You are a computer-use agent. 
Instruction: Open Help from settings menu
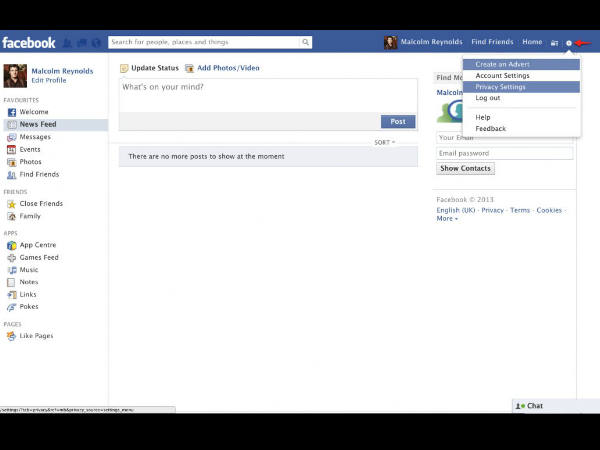tap(521, 117)
